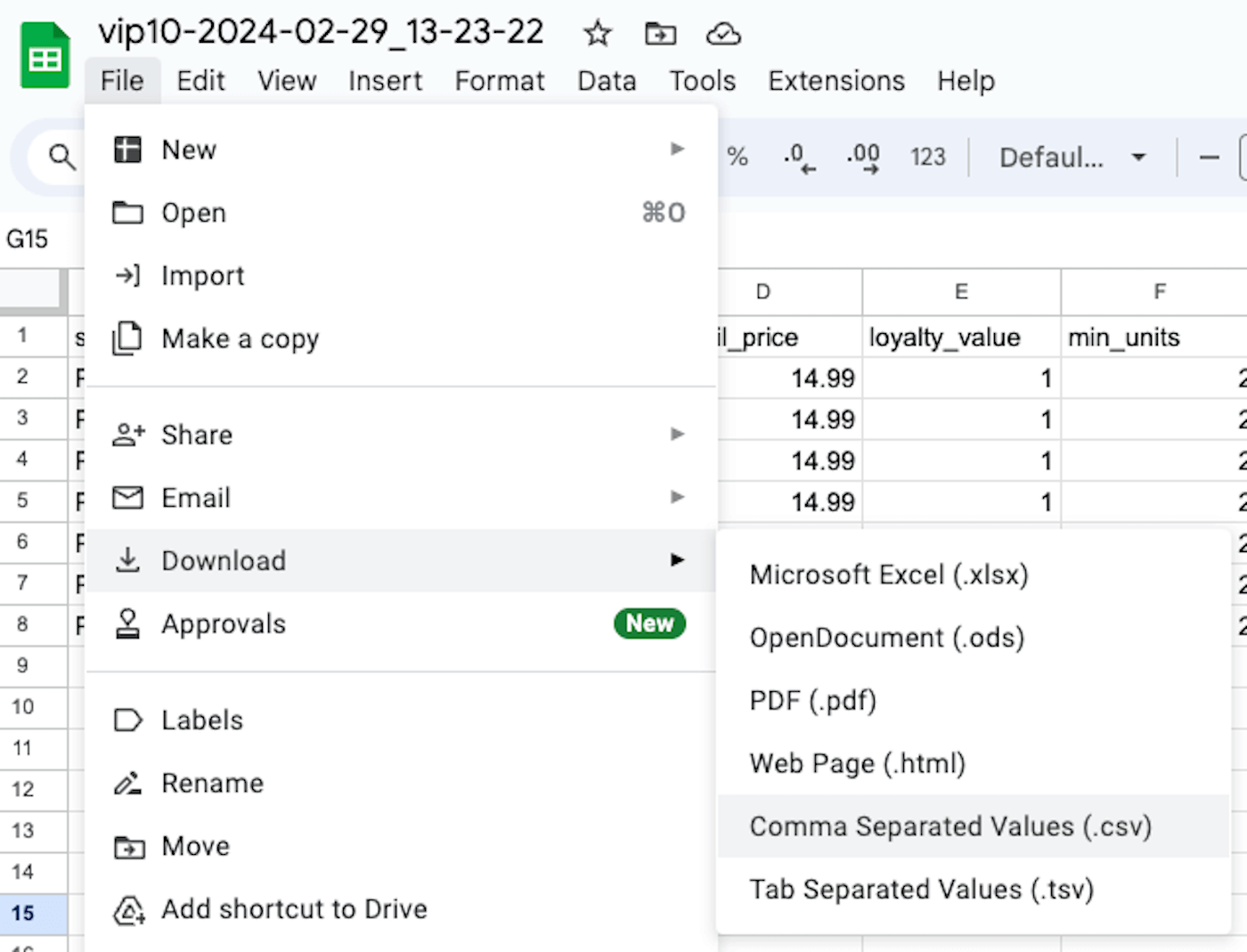Select Download menu entry
1247x952 pixels.
(401, 561)
